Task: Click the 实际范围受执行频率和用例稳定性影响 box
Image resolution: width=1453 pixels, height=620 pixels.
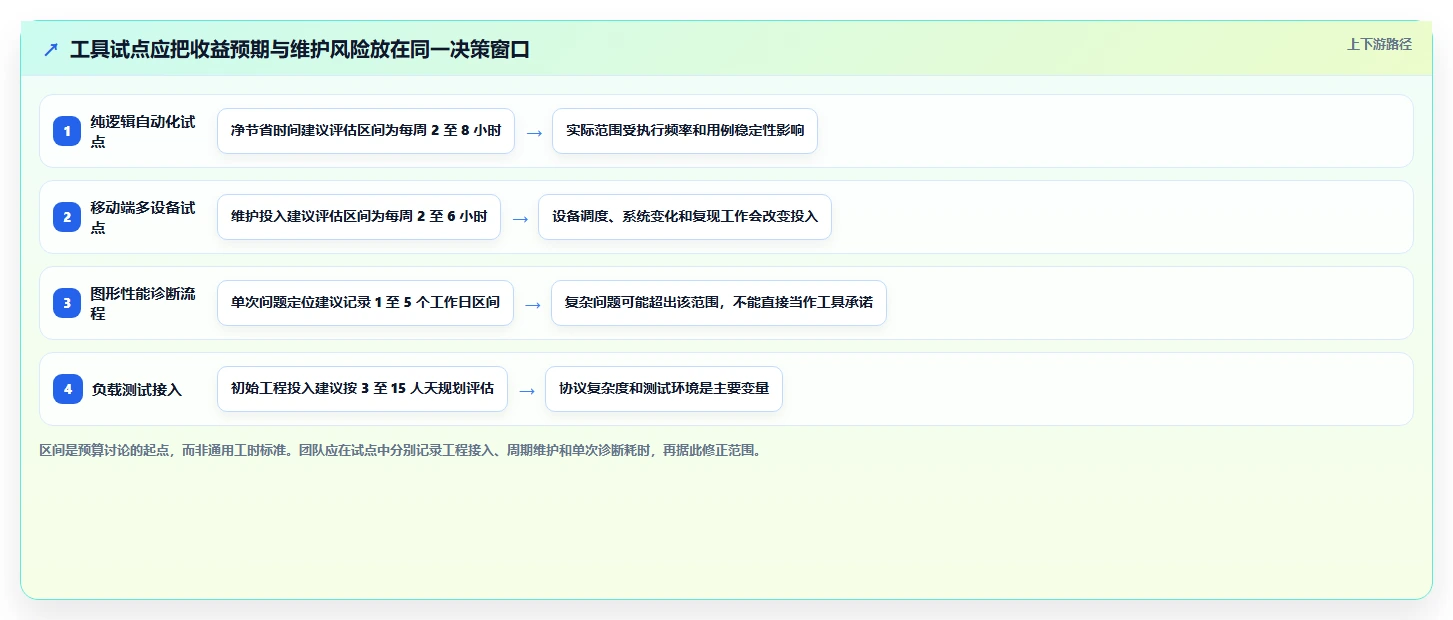Action: 685,131
